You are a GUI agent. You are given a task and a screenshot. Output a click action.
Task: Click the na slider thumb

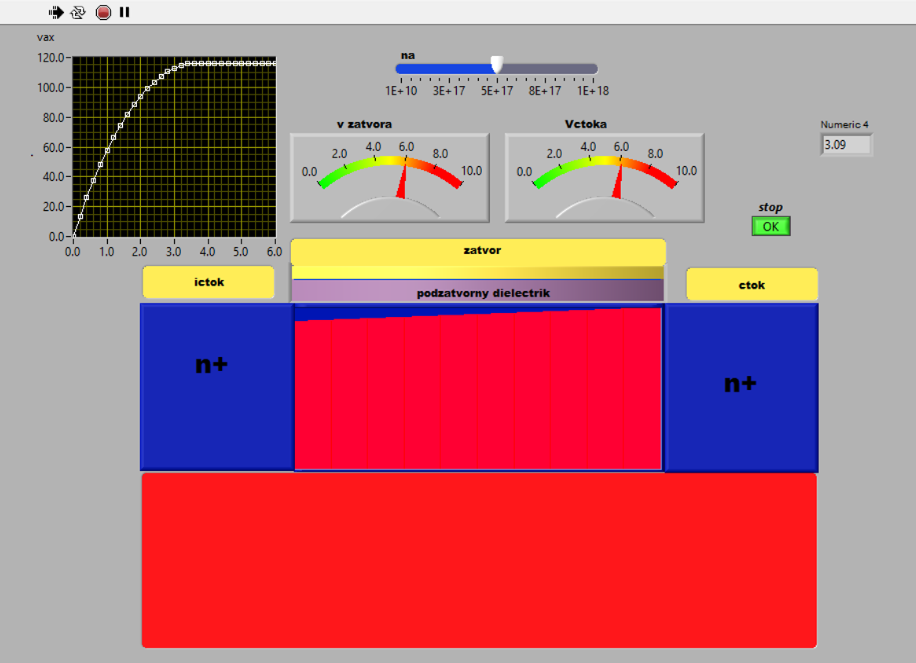[x=497, y=65]
